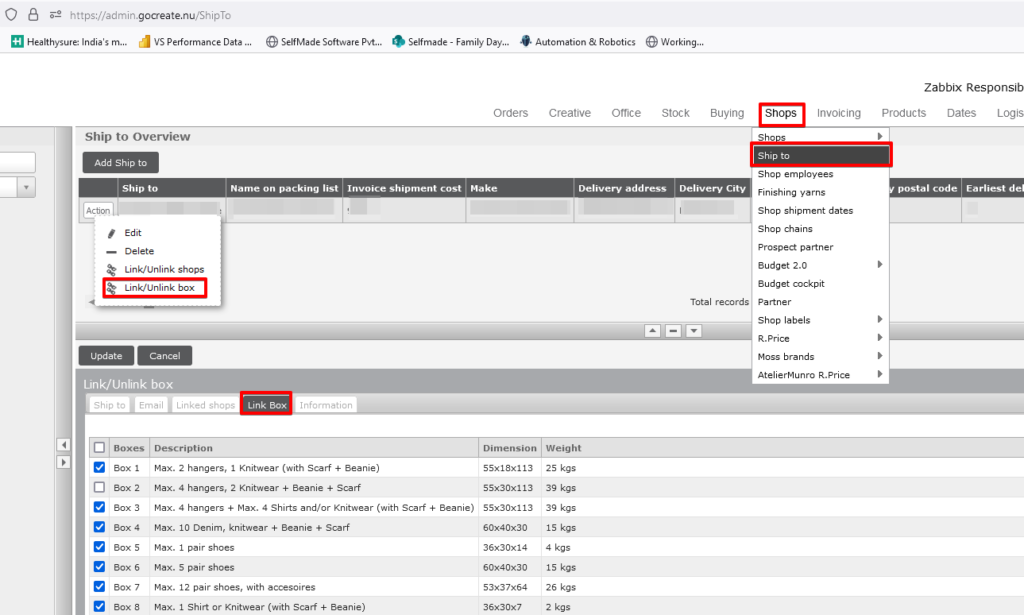The width and height of the screenshot is (1024, 615).
Task: Click the splitter's down arrow icon
Action: point(694,331)
